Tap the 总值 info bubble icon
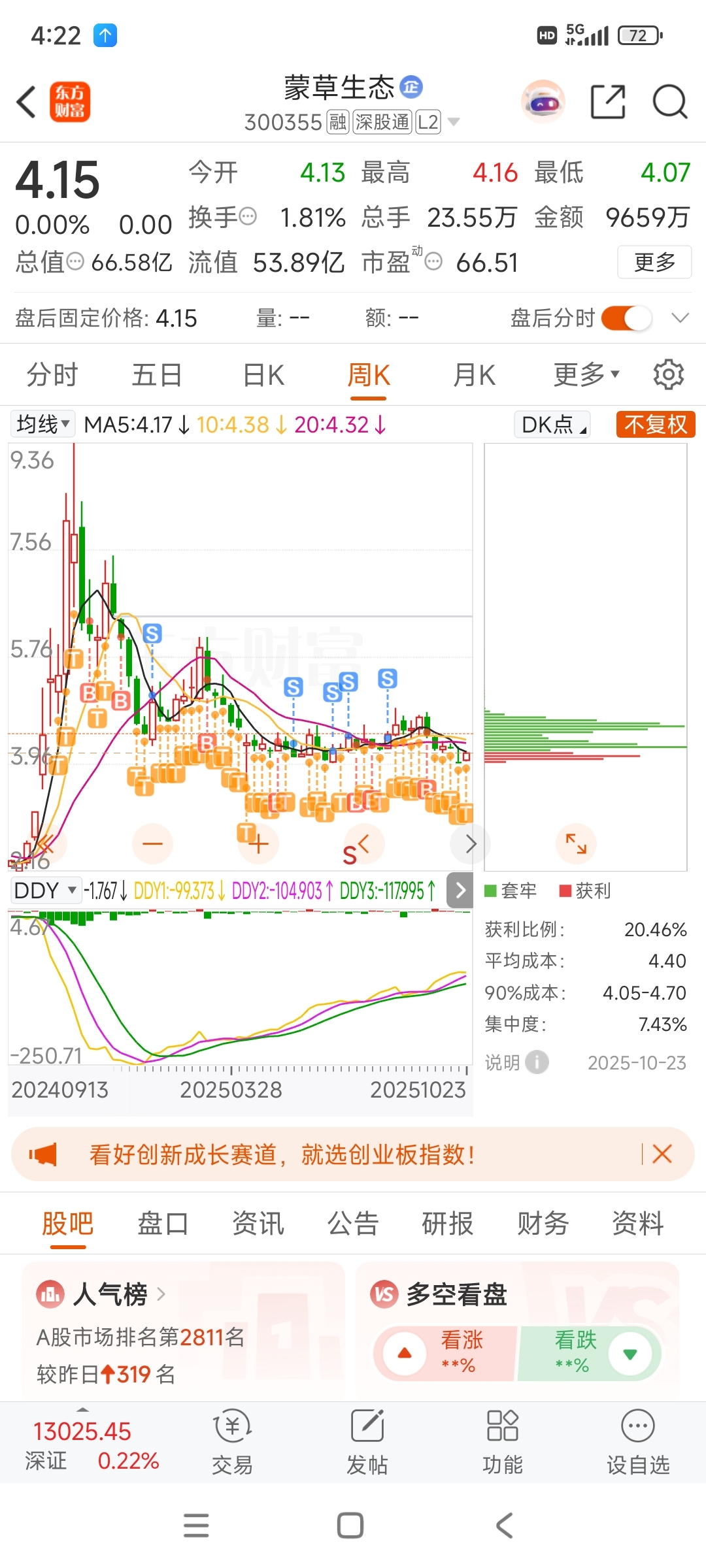The height and width of the screenshot is (1568, 706). [76, 261]
